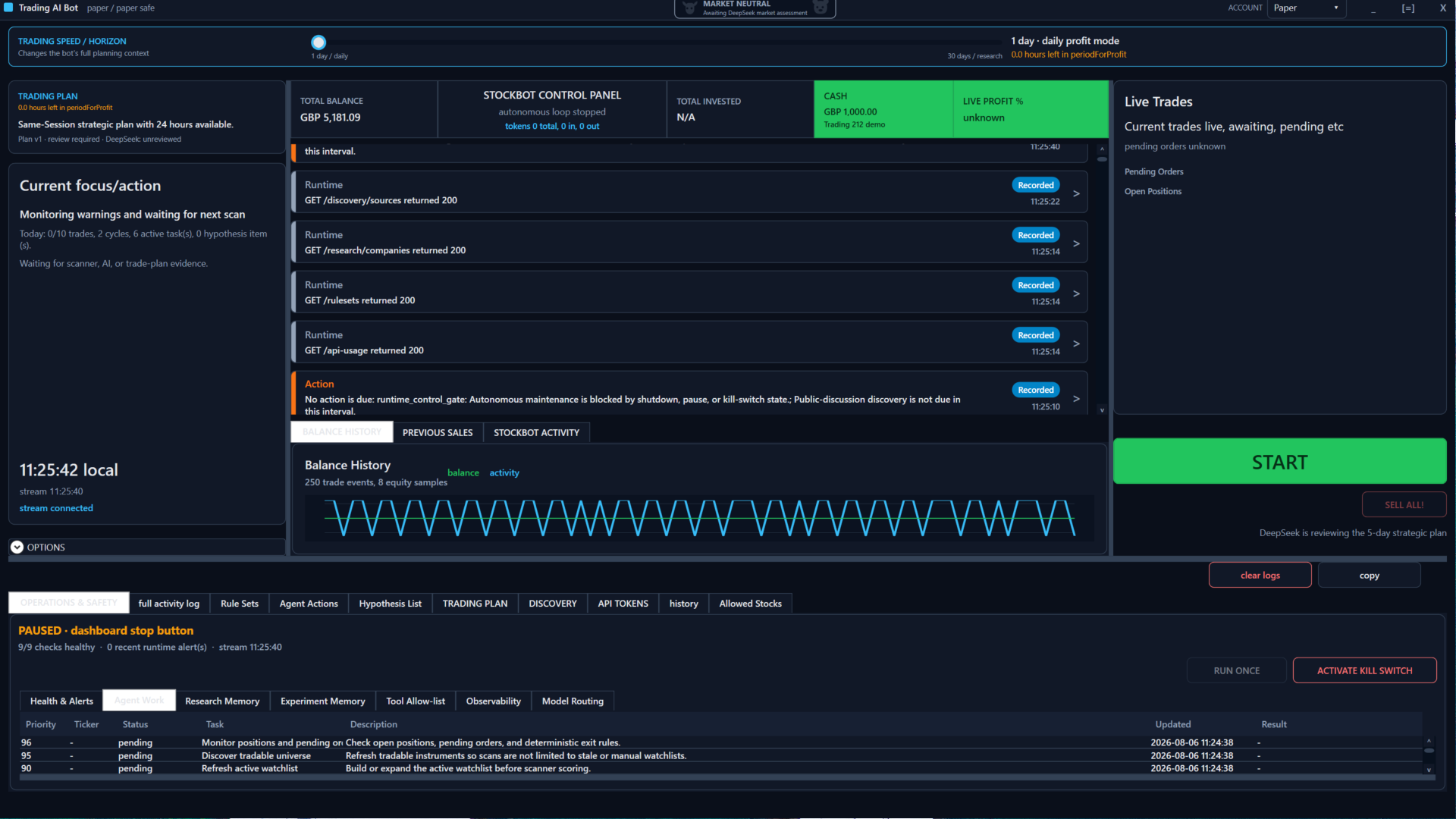Click the green START button
Viewport: 1456px width, 819px height.
click(x=1280, y=461)
